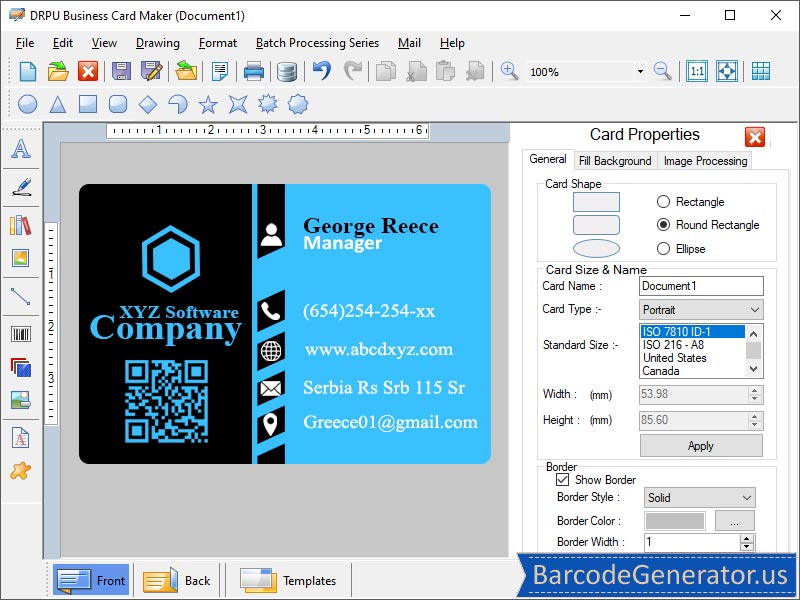Select the Rectangle card shape radio

point(663,202)
